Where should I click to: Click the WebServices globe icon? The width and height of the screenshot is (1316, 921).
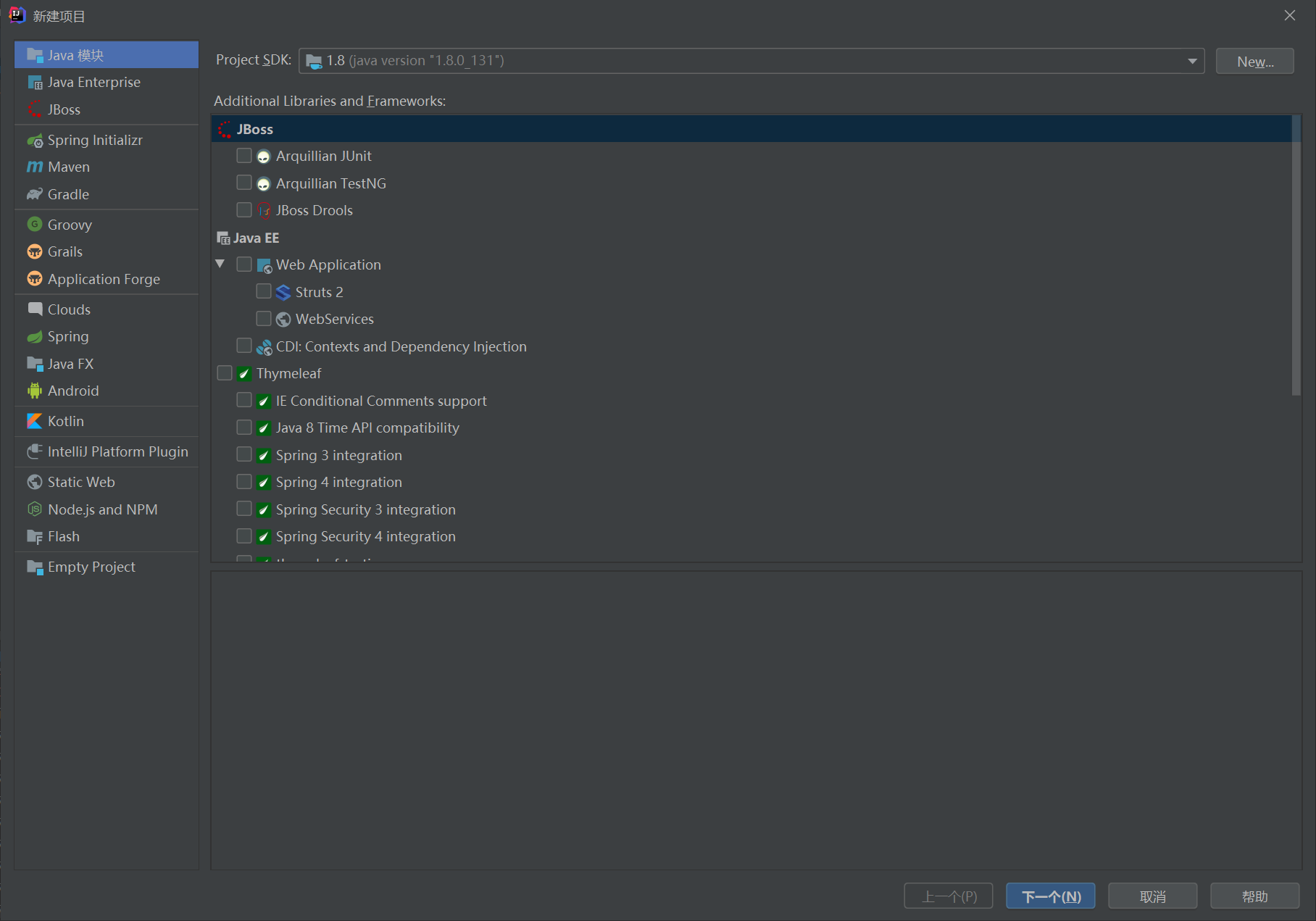[283, 320]
